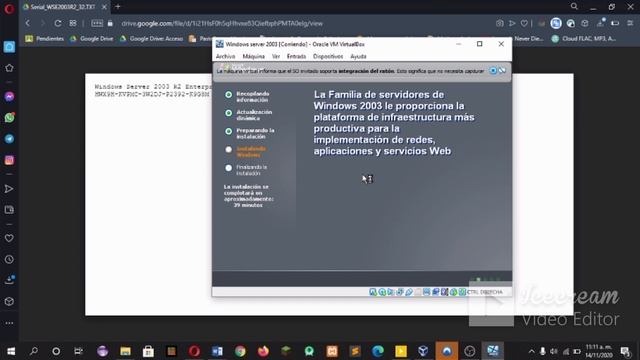This screenshot has height=360, width=640.
Task: Open the Máquina menu in VirtualBox
Action: pyautogui.click(x=253, y=56)
